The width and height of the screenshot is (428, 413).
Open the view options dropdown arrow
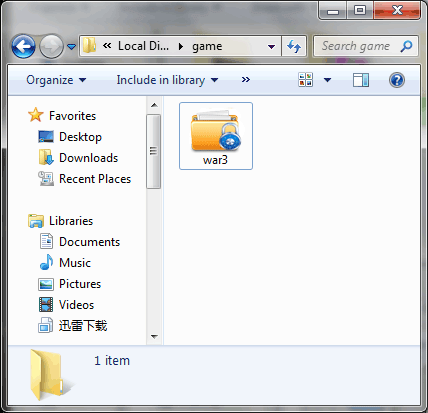pos(327,80)
